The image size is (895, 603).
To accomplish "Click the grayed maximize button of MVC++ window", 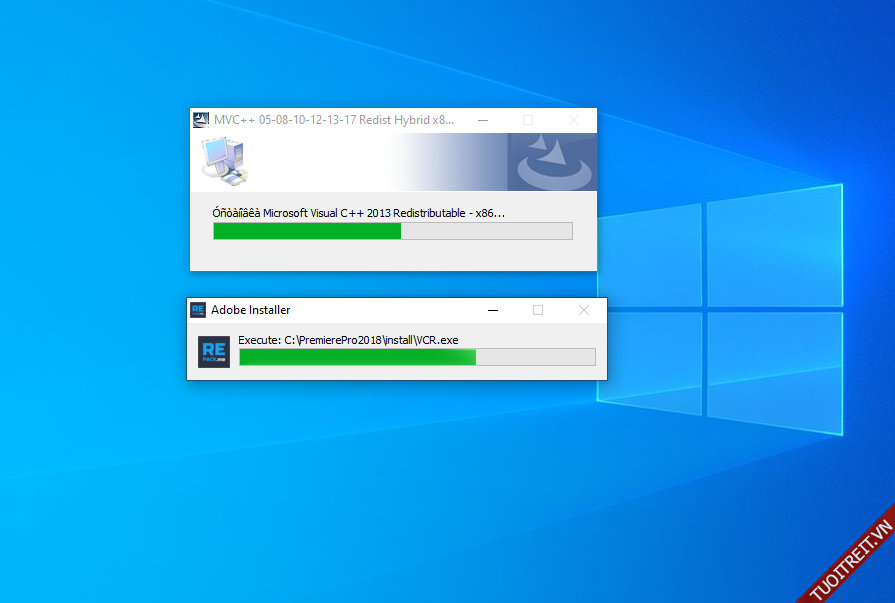I will 528,120.
